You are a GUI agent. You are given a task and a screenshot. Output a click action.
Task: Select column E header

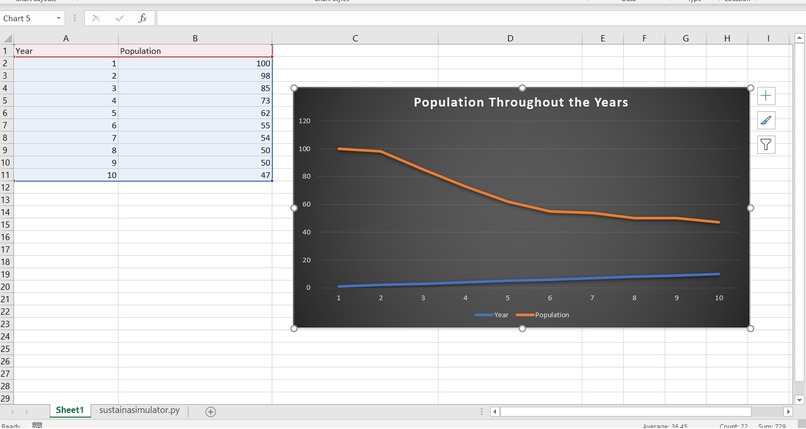pyautogui.click(x=602, y=39)
